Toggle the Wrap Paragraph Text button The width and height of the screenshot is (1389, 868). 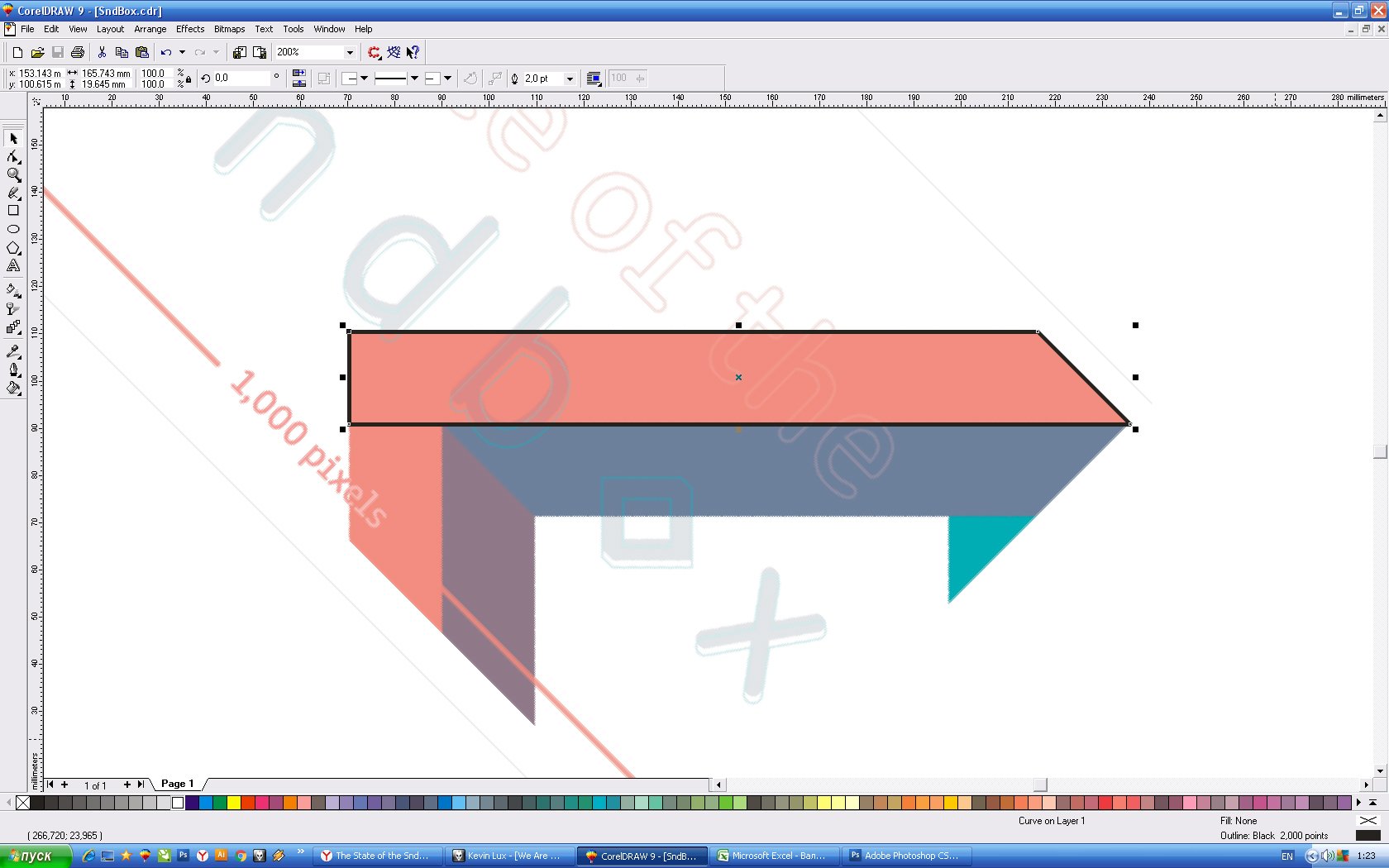click(x=594, y=79)
